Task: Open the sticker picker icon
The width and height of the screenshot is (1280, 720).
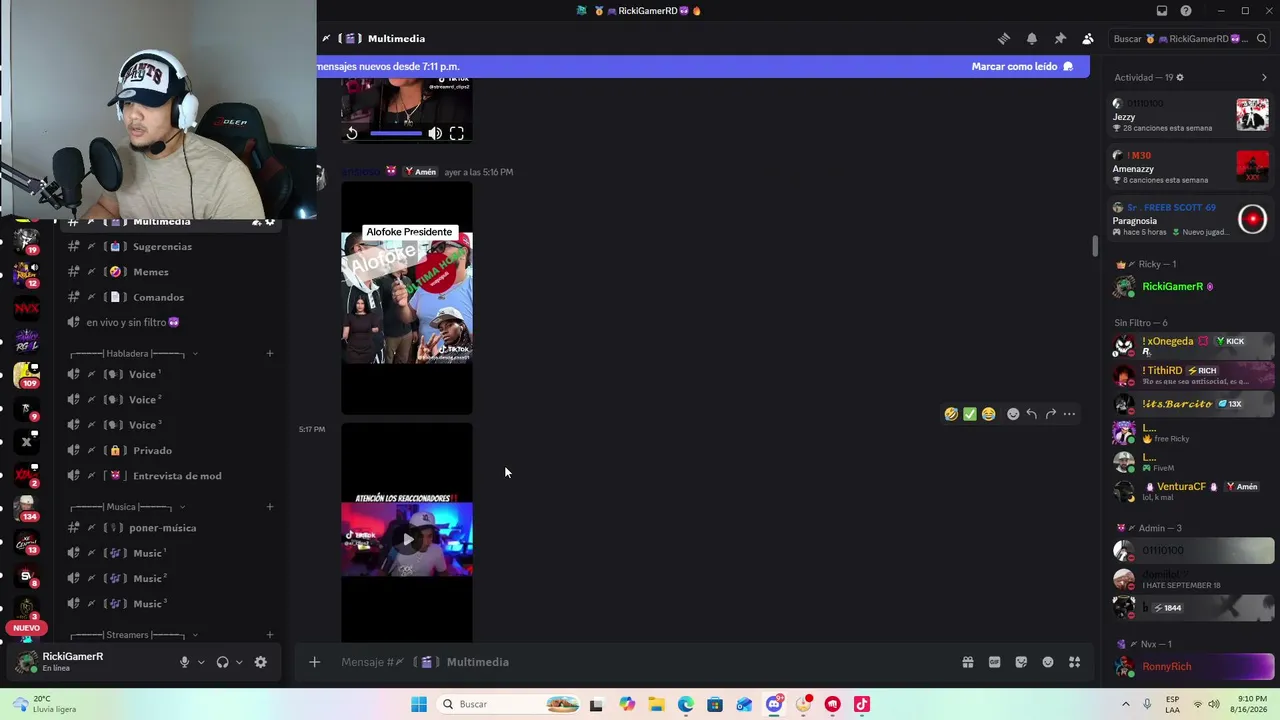Action: pyautogui.click(x=1021, y=662)
